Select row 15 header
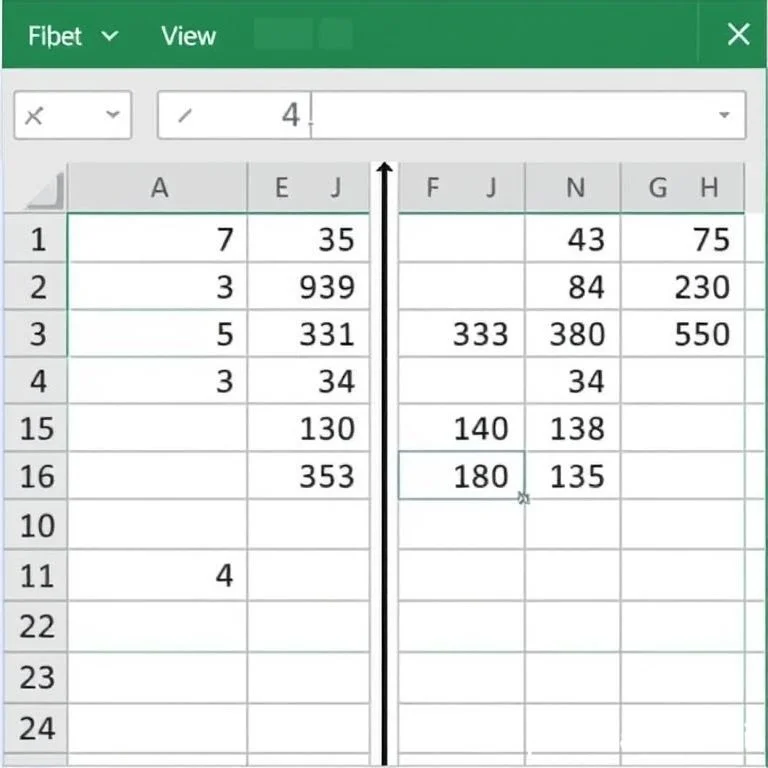This screenshot has height=768, width=768. 36,429
